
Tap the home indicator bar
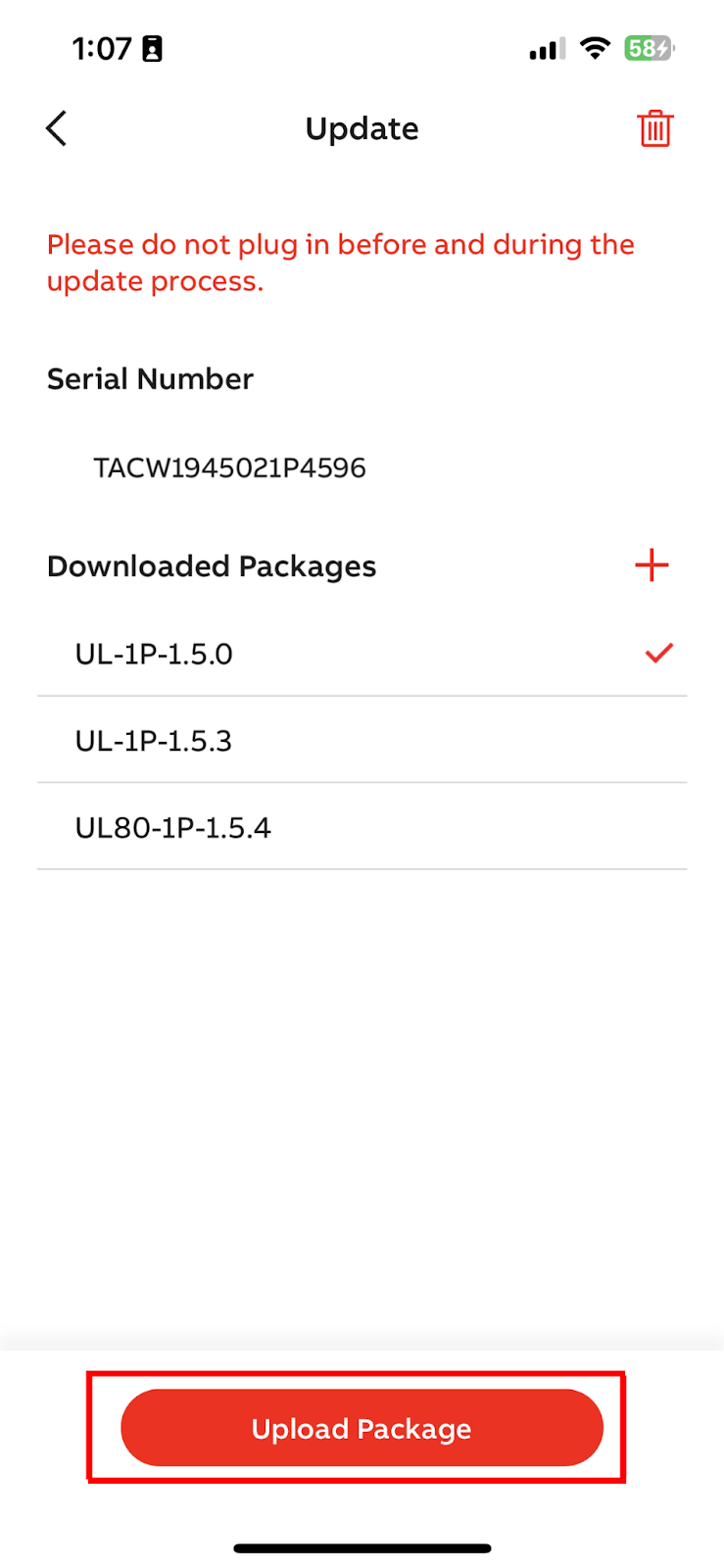click(362, 1548)
